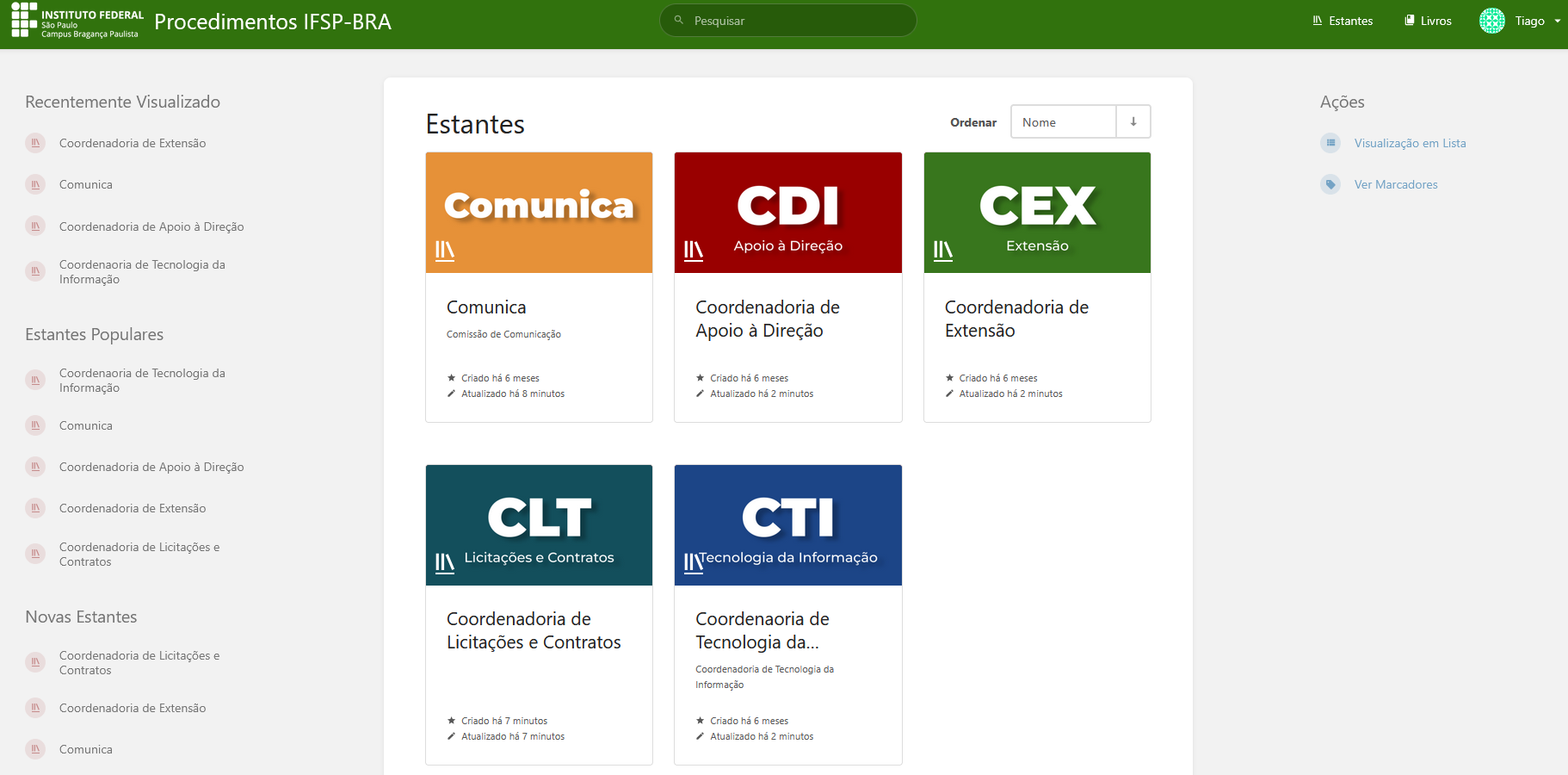Image resolution: width=1568 pixels, height=775 pixels.
Task: Open the blue CTI shelf cover
Action: tap(788, 525)
